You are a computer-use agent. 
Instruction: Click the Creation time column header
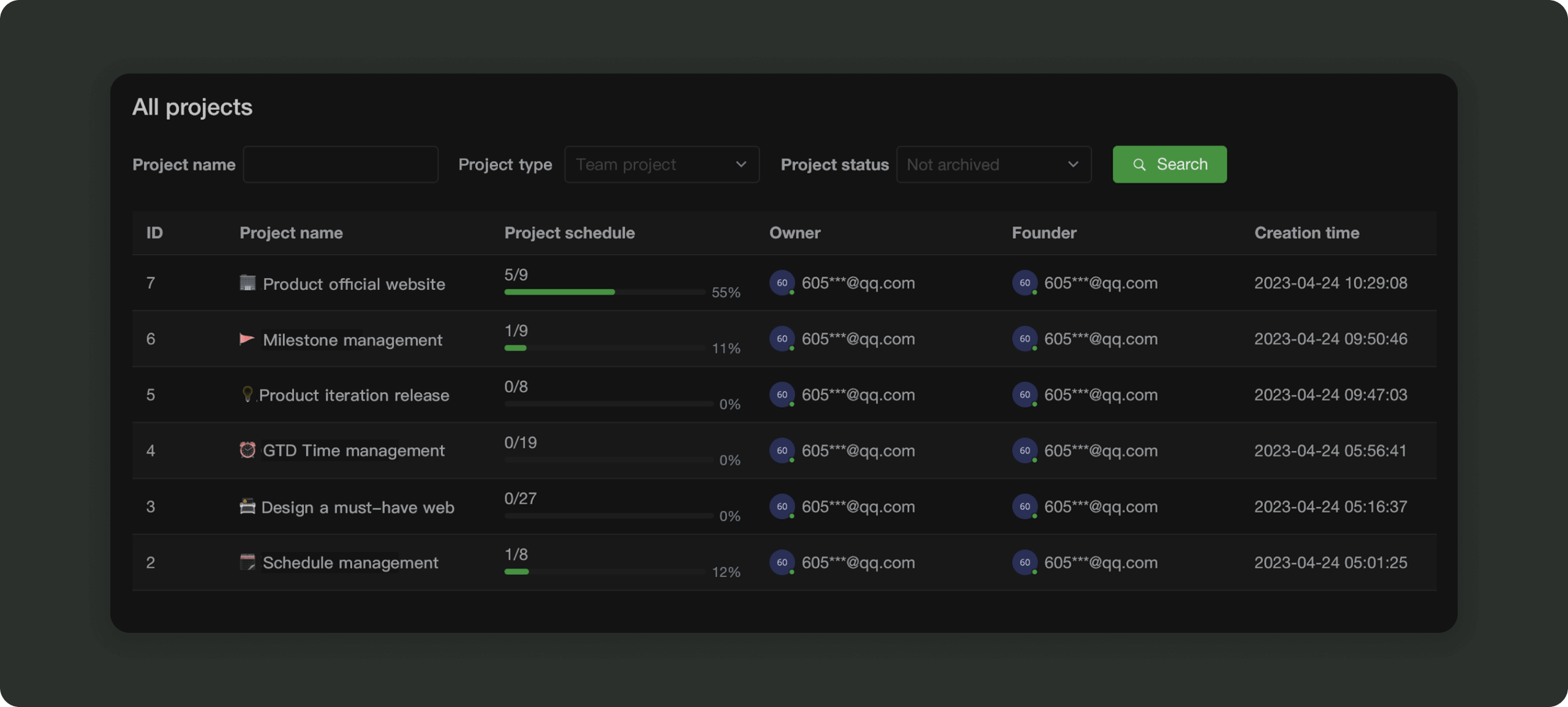click(x=1306, y=233)
